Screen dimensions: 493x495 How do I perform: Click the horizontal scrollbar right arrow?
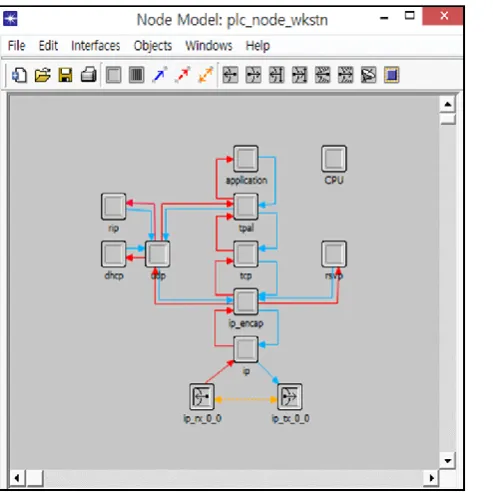(x=431, y=478)
